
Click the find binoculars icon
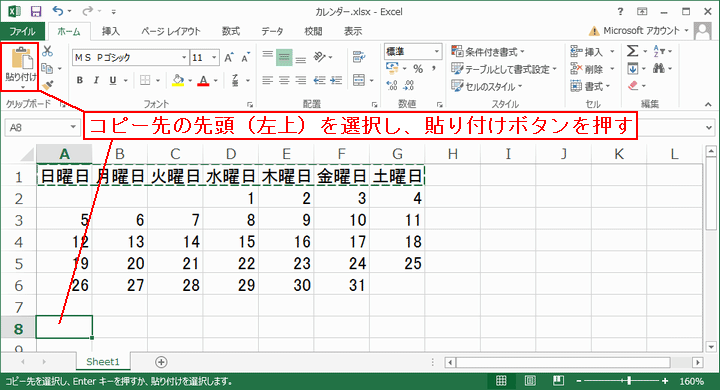coord(659,68)
